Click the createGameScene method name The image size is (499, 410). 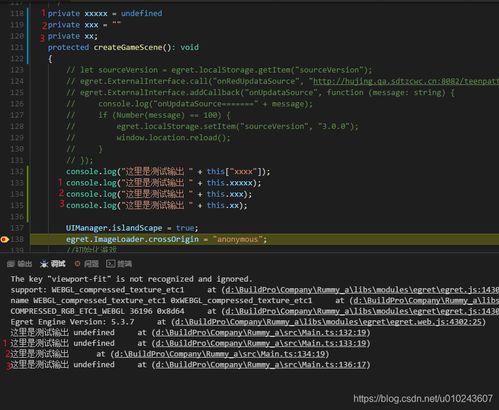tap(128, 47)
